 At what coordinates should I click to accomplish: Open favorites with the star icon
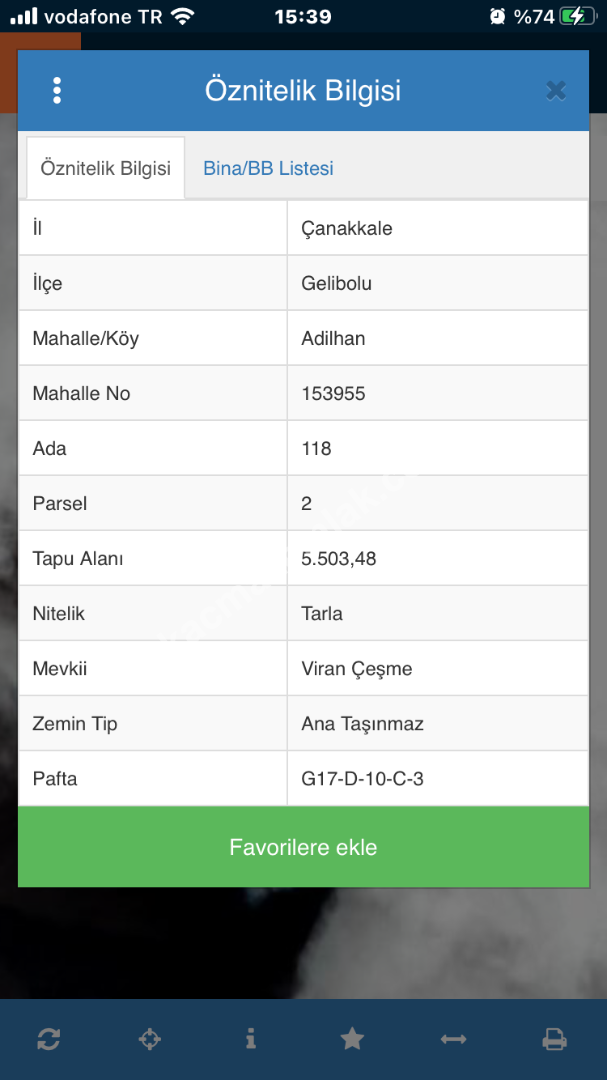pyautogui.click(x=352, y=1039)
